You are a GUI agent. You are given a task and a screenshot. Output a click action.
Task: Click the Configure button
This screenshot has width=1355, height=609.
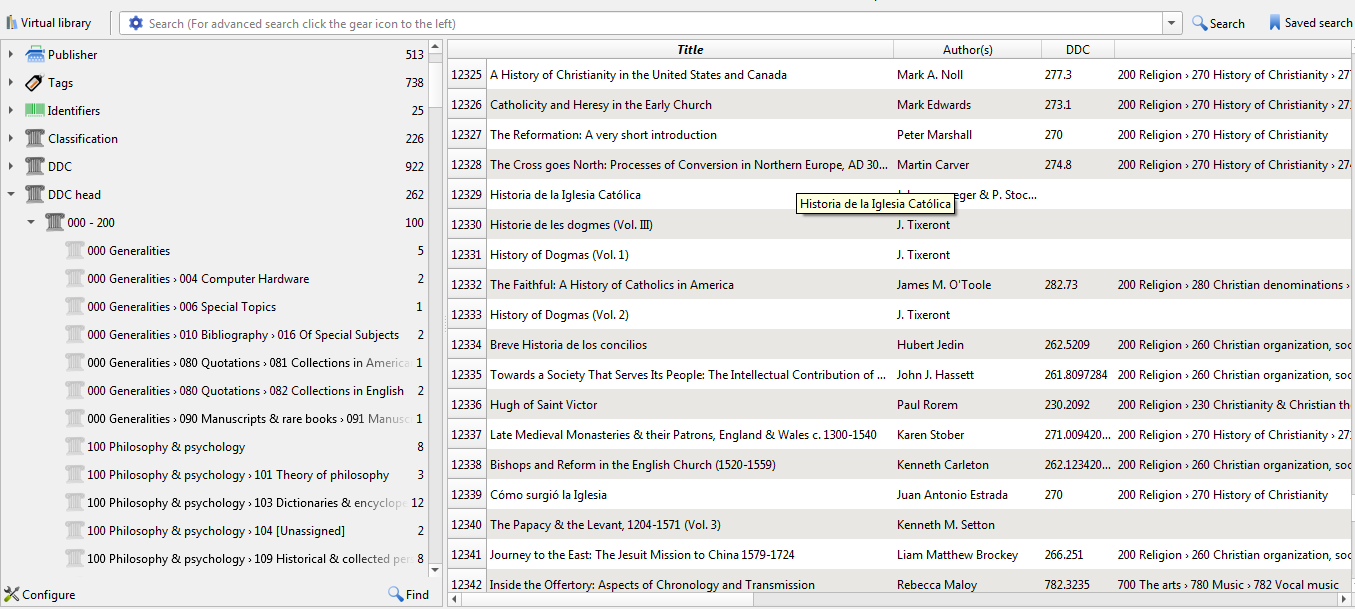pyautogui.click(x=40, y=594)
